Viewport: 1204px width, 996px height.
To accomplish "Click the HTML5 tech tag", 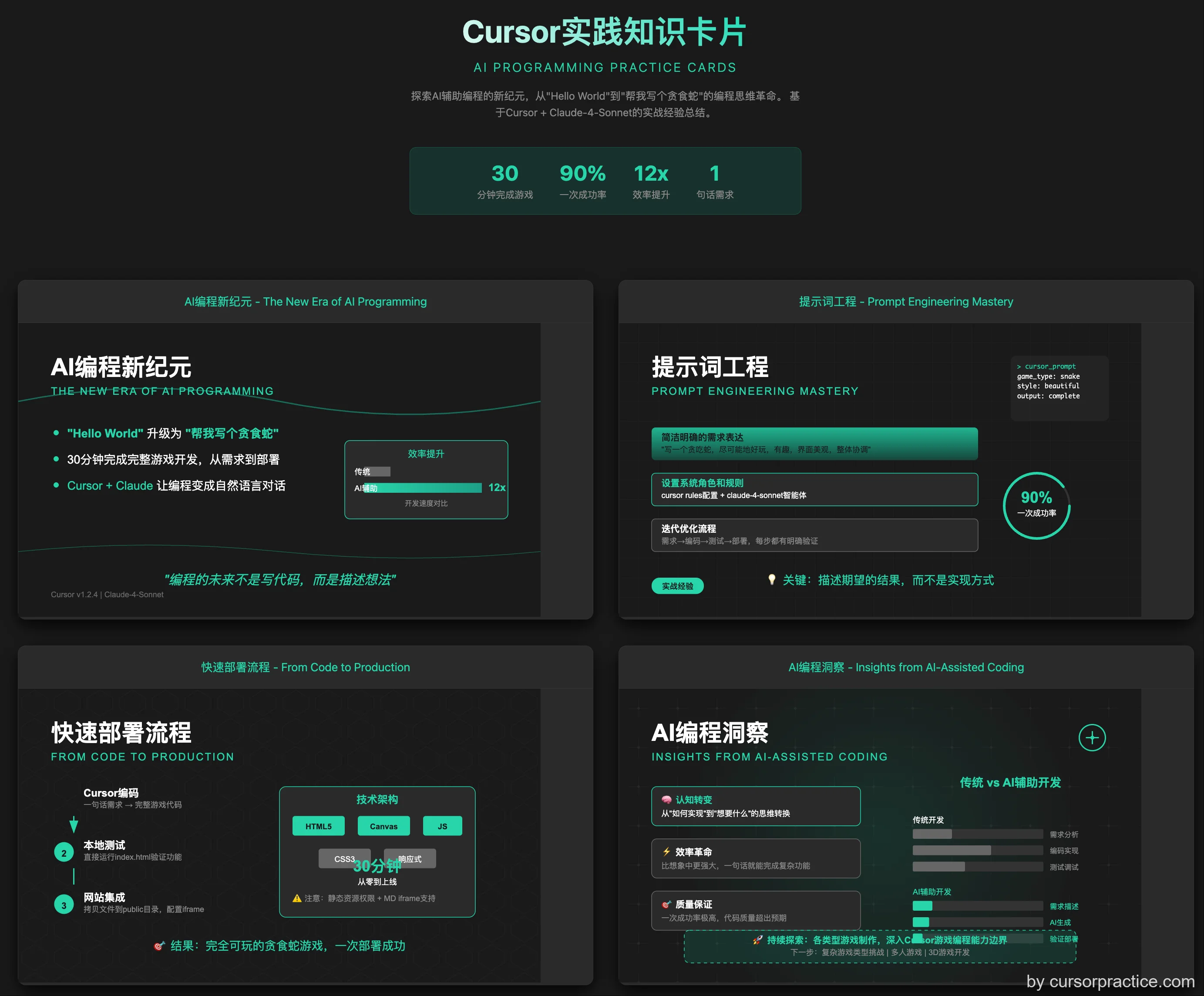I will 318,826.
